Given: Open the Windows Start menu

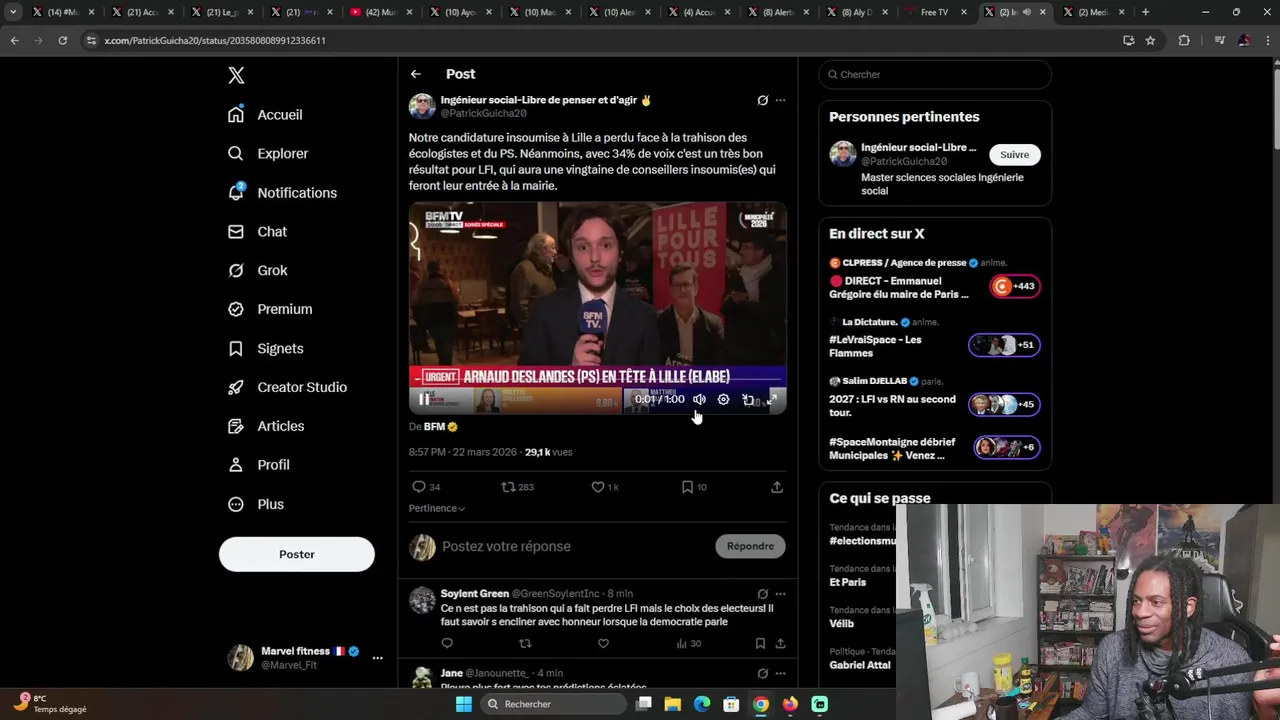Looking at the screenshot, I should point(463,704).
